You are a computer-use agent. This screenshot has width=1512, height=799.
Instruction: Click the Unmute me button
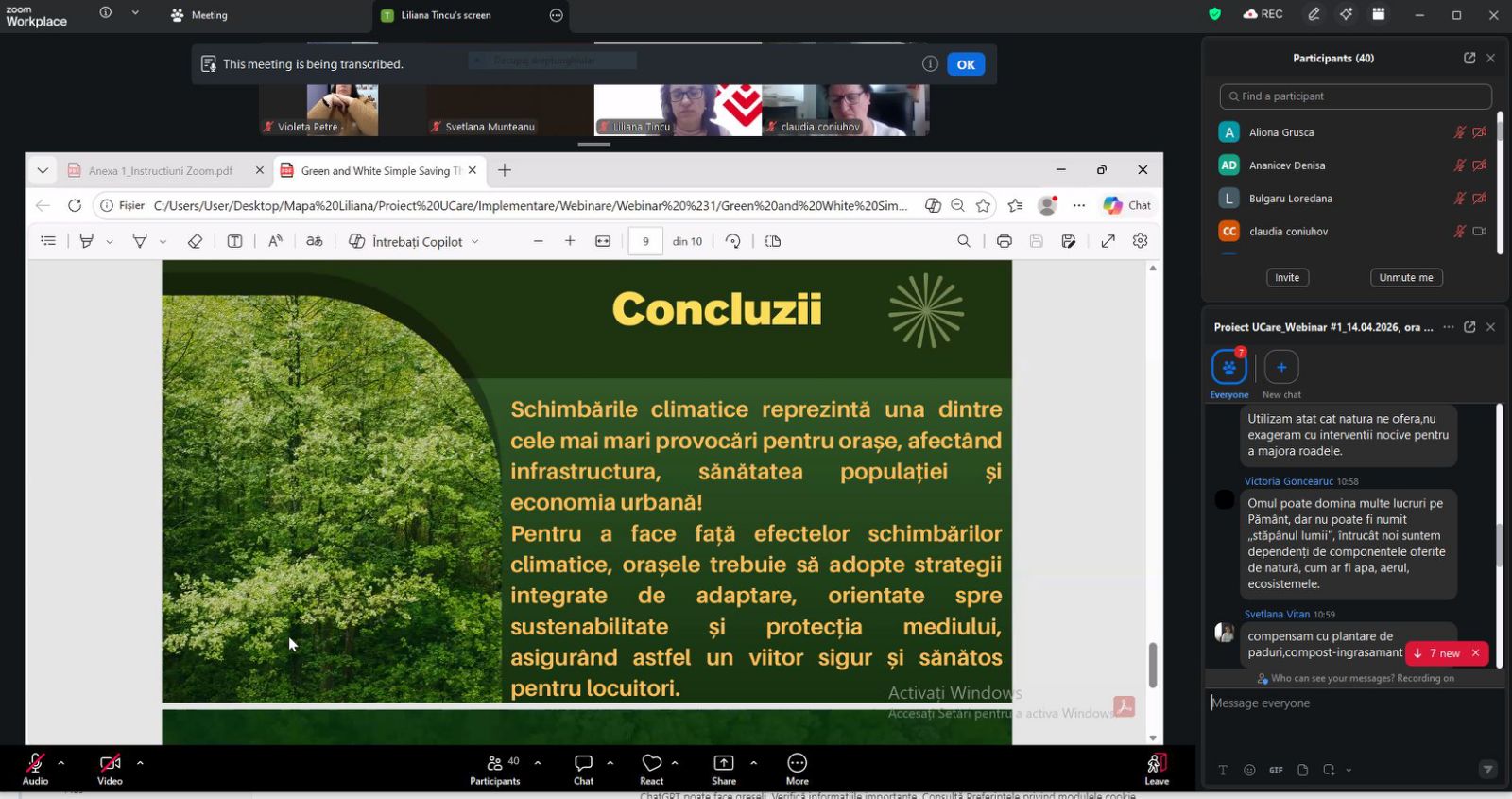coord(1405,277)
